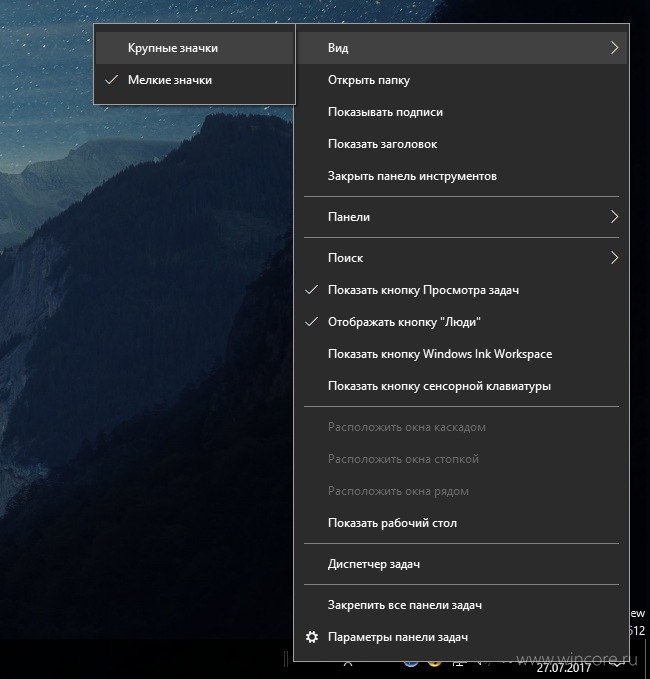Image resolution: width=650 pixels, height=679 pixels.
Task: Uncheck Показать кнопку Просмотра задач
Action: (461, 290)
